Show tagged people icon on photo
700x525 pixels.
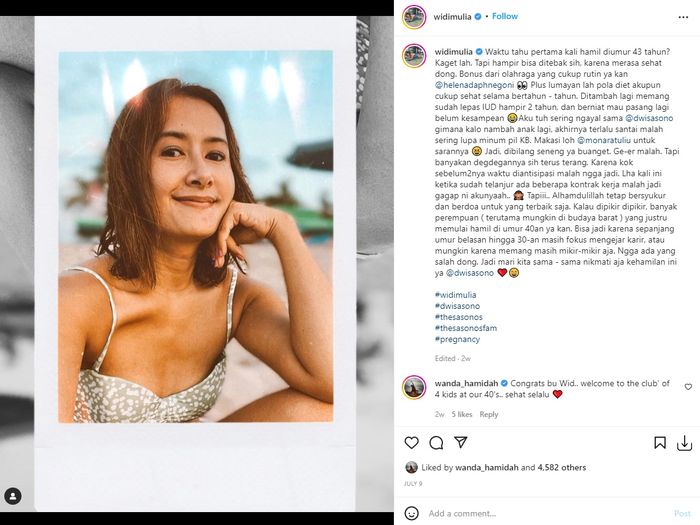pyautogui.click(x=13, y=496)
